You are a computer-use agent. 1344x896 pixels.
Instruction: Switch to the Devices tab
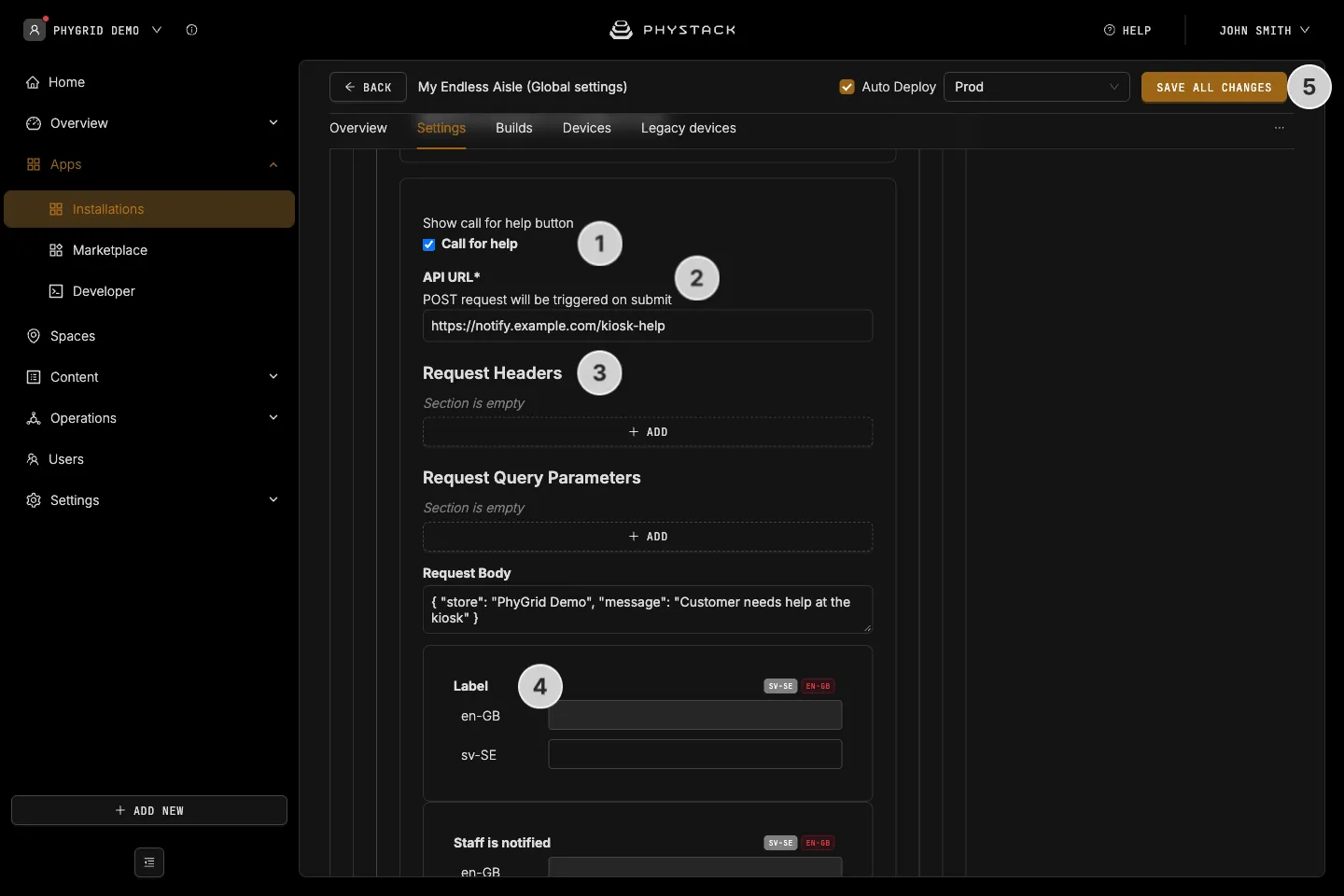[587, 128]
